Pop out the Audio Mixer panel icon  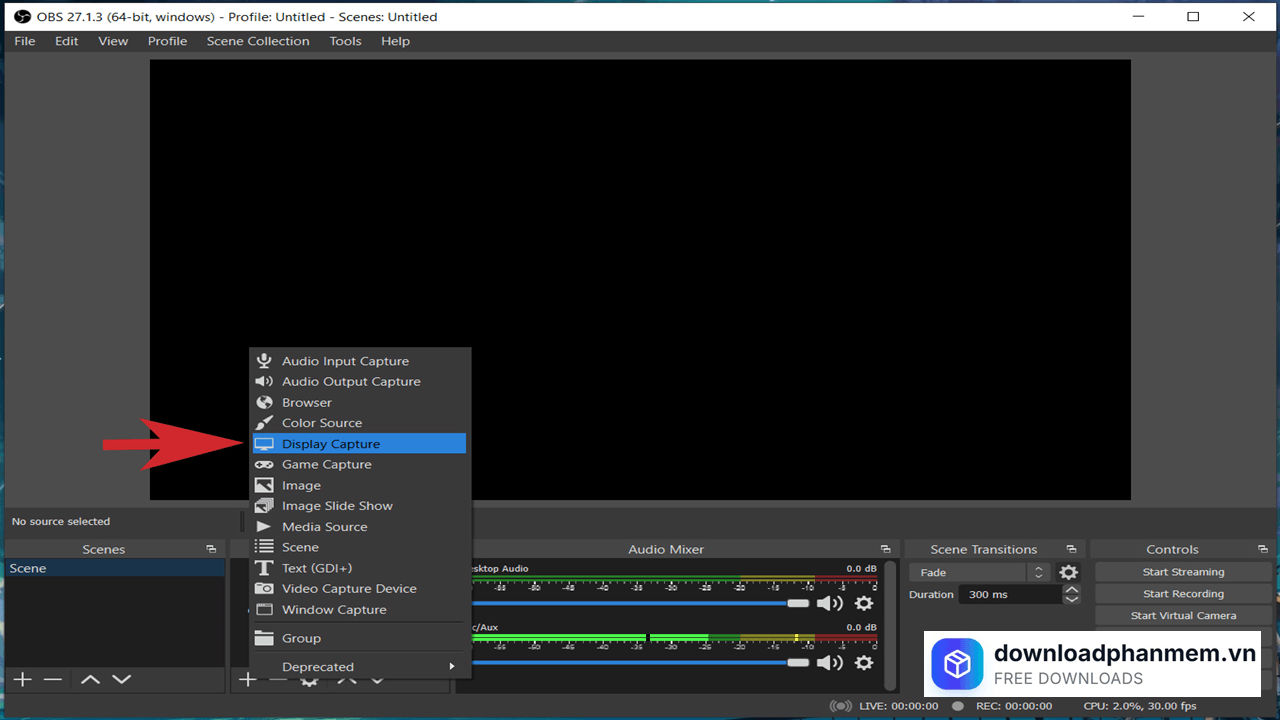point(885,548)
